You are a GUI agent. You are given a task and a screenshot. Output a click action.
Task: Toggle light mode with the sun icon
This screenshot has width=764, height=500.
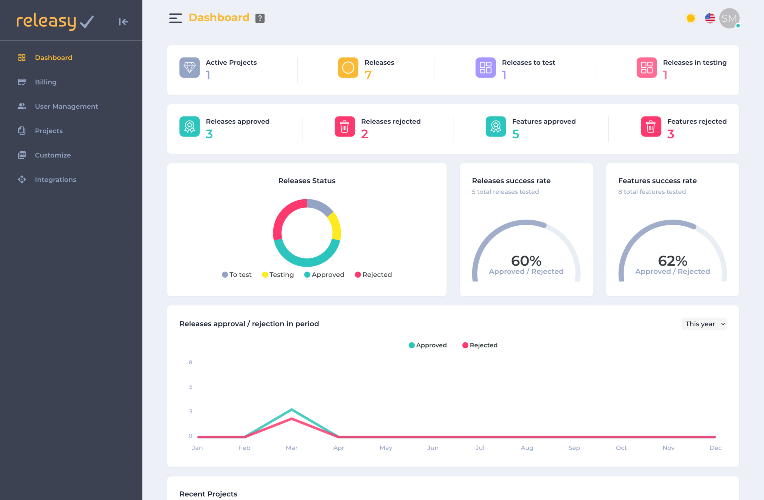pos(690,19)
